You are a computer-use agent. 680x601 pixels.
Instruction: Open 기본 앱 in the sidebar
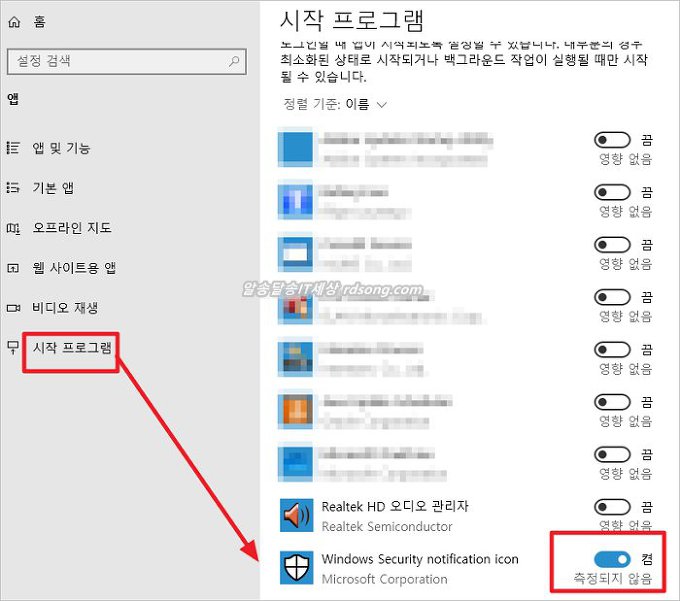(x=53, y=188)
